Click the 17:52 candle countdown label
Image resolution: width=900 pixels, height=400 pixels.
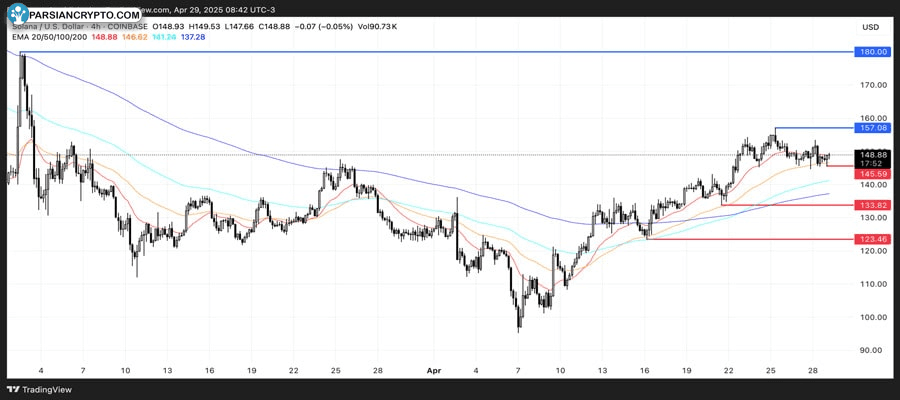point(872,164)
